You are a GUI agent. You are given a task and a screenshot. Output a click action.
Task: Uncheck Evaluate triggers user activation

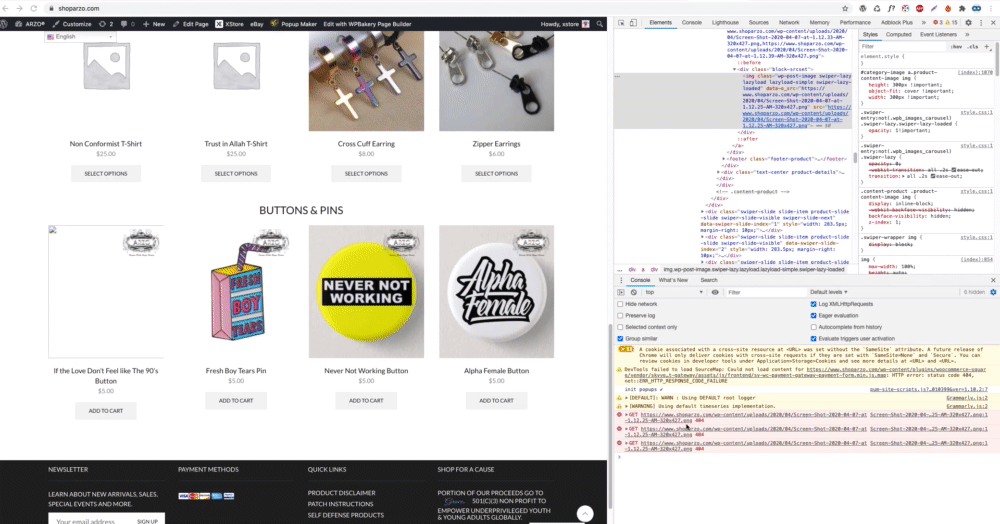[813, 338]
